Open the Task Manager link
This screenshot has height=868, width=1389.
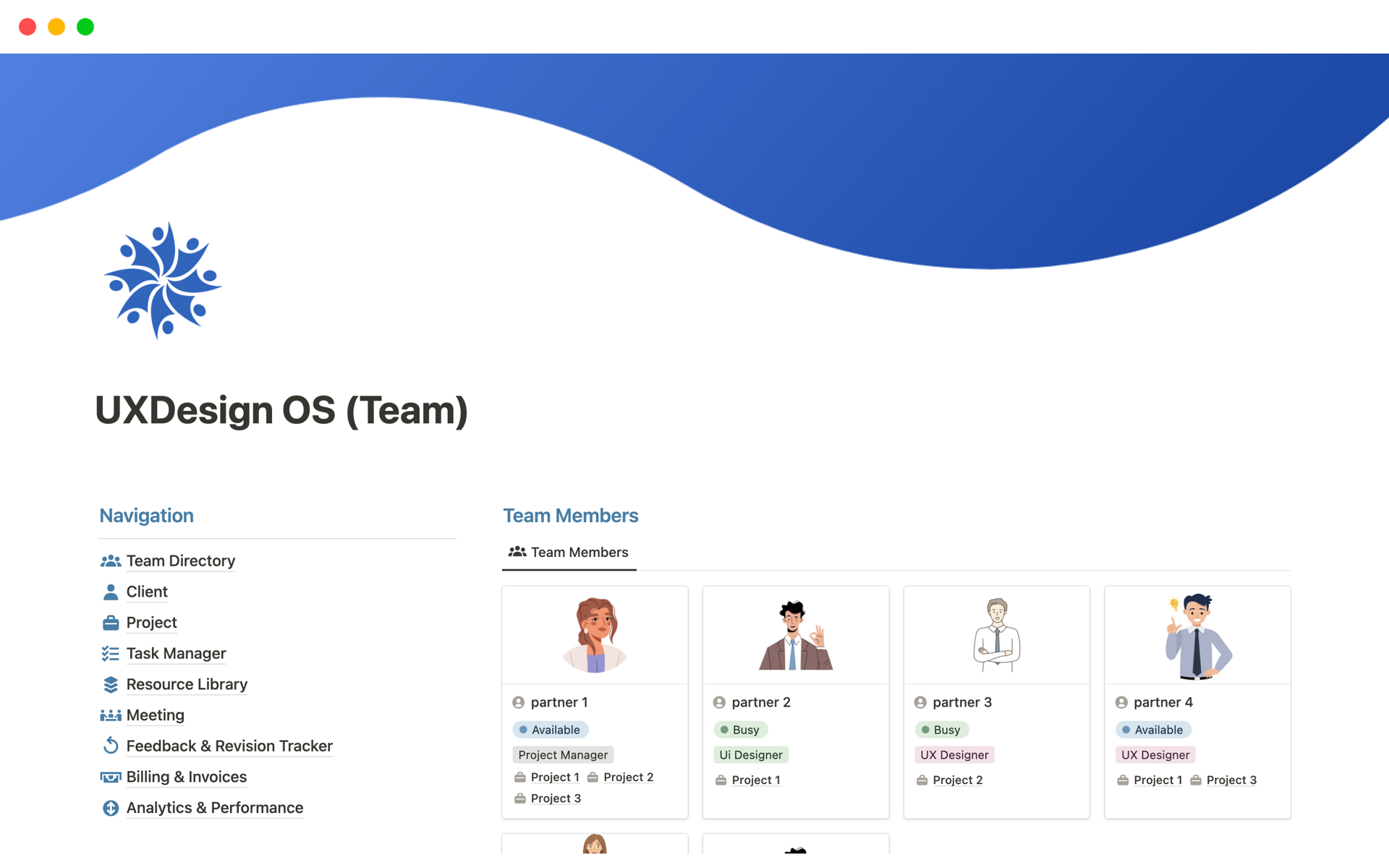(x=176, y=654)
